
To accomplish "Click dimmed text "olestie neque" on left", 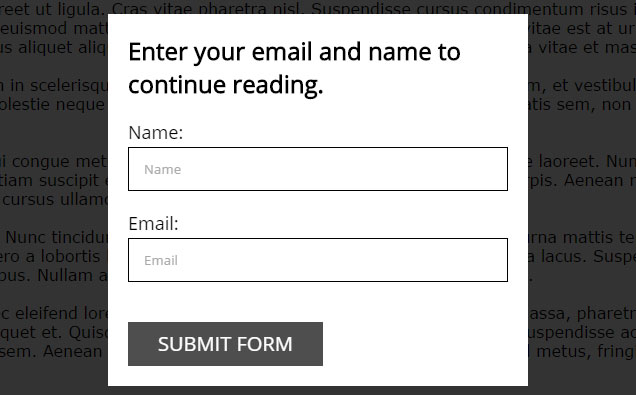I will click(x=54, y=104).
